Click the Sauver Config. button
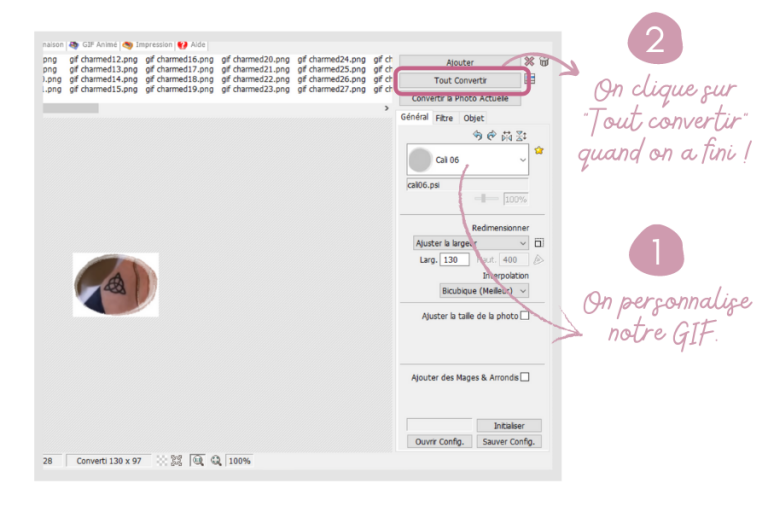 click(x=509, y=441)
